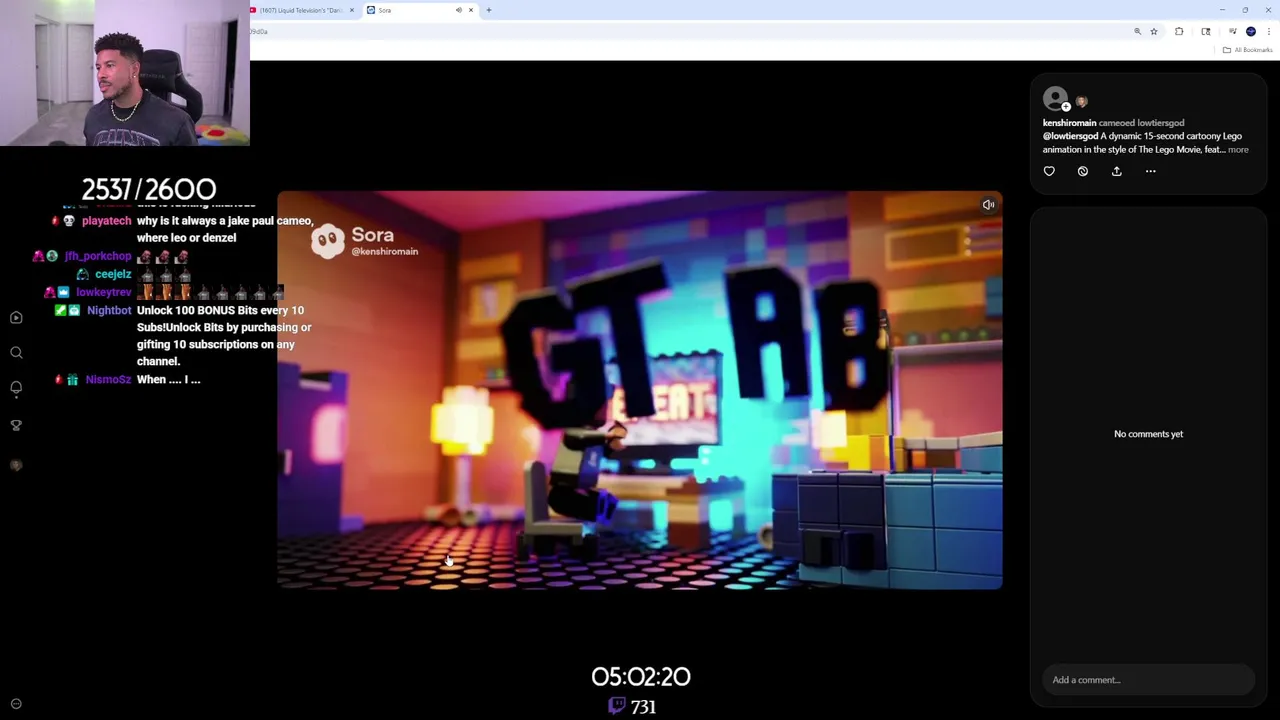Open notifications bell in Sora sidebar

16,388
